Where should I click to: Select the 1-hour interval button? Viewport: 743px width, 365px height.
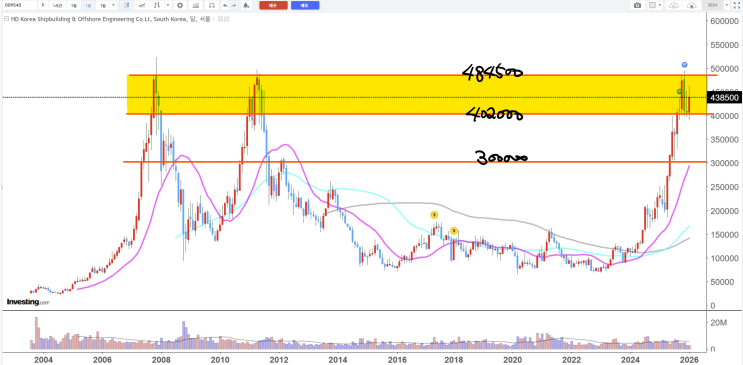57,5
